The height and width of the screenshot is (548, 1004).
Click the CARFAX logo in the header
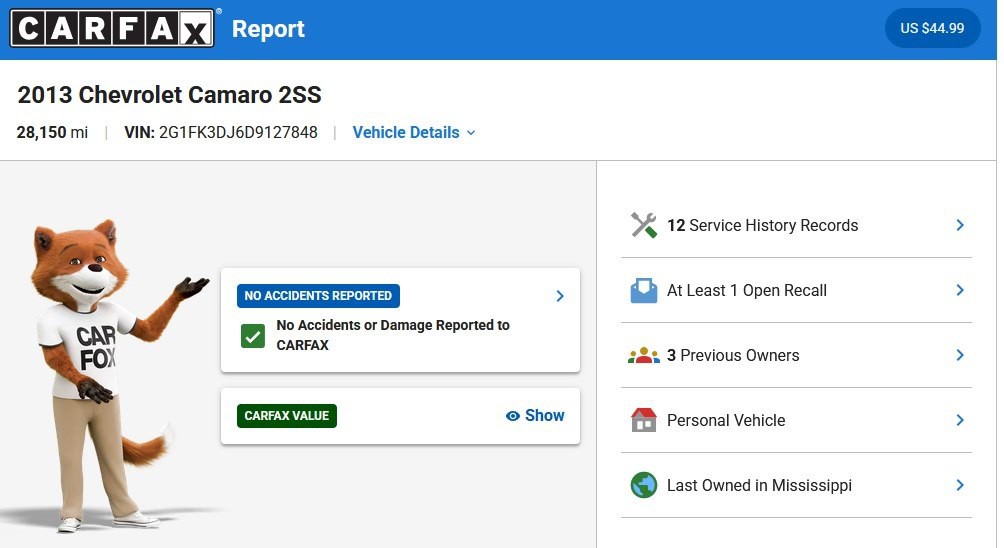click(112, 28)
